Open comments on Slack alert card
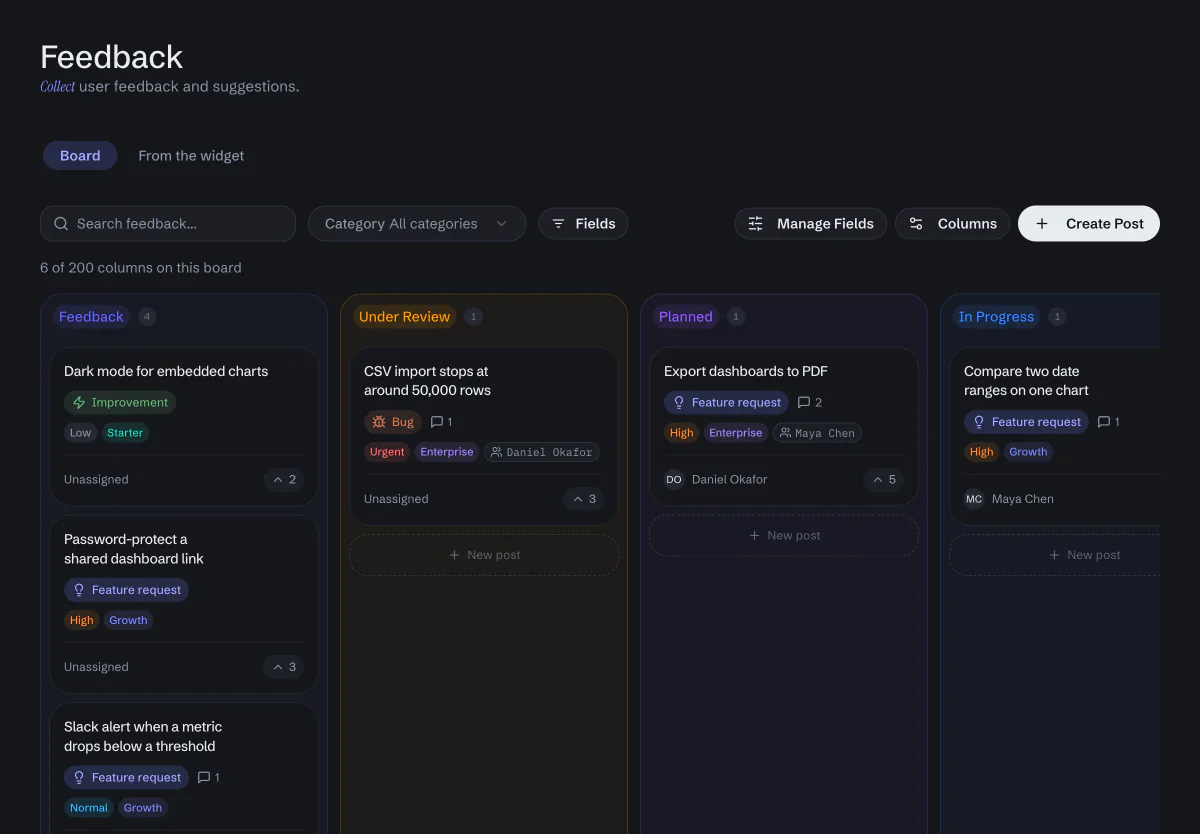Viewport: 1200px width, 834px height. 208,777
